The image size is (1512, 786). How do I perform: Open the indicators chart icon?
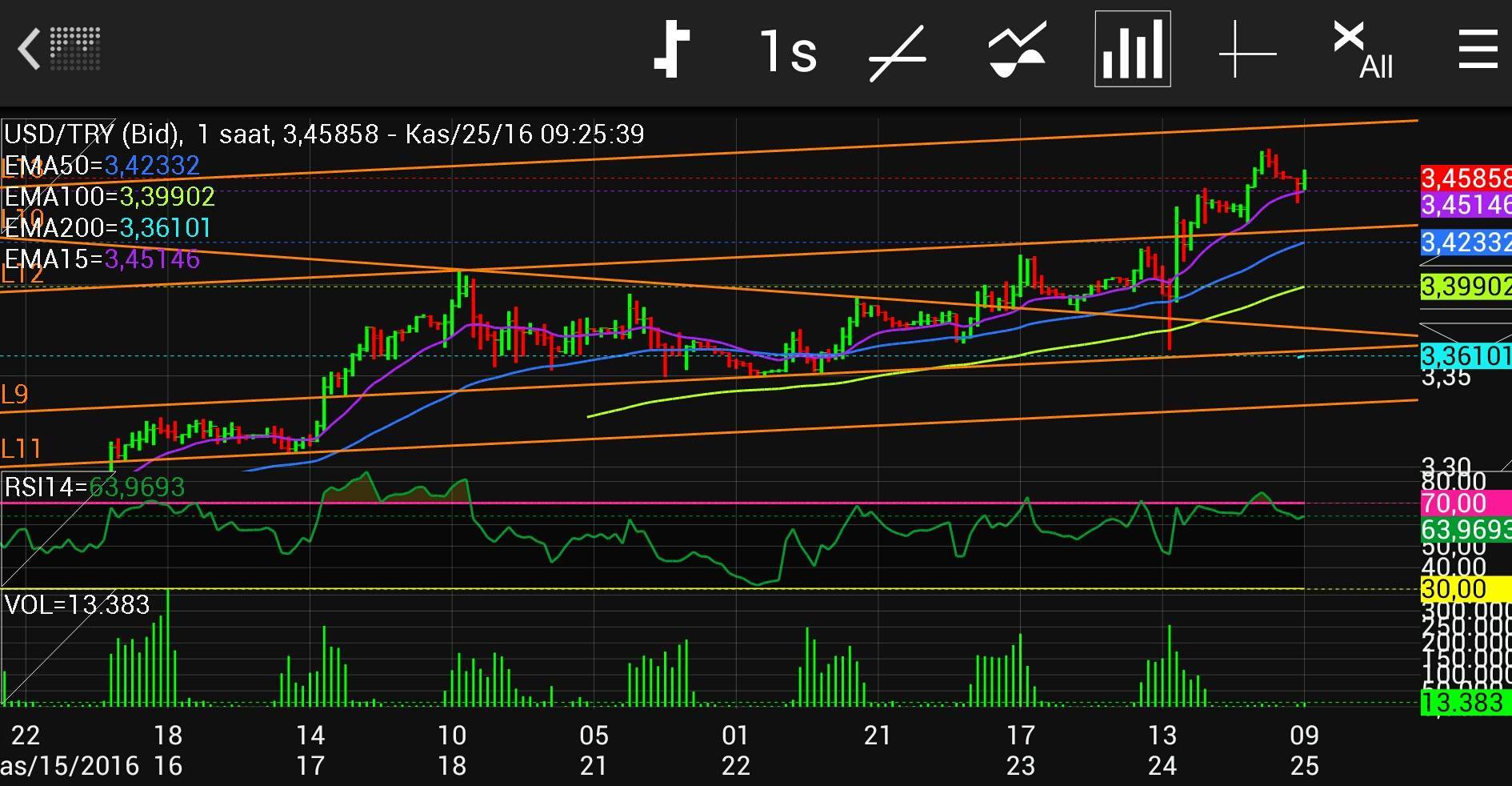pos(1016,51)
